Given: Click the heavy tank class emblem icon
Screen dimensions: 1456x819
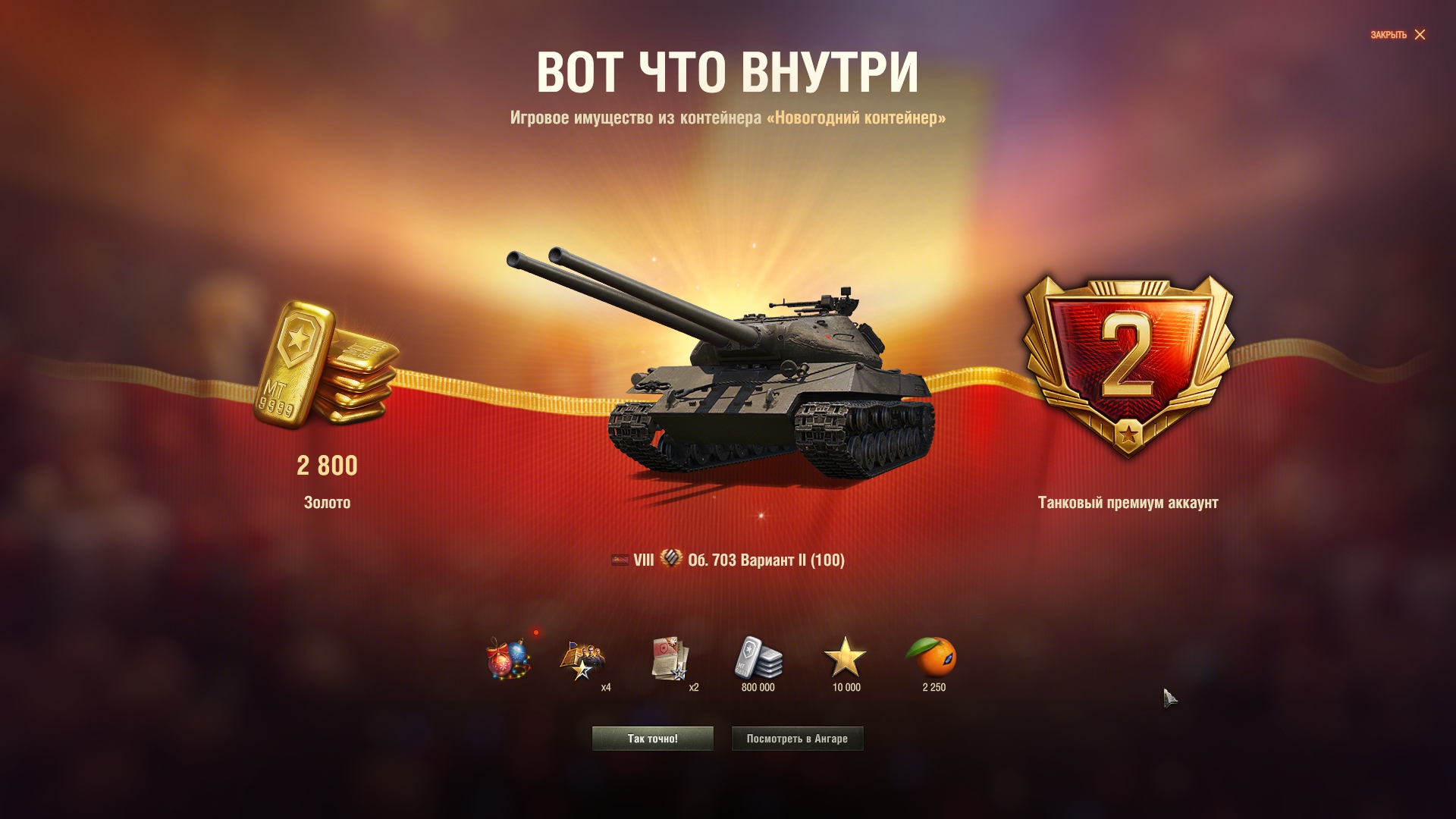Looking at the screenshot, I should tap(670, 559).
